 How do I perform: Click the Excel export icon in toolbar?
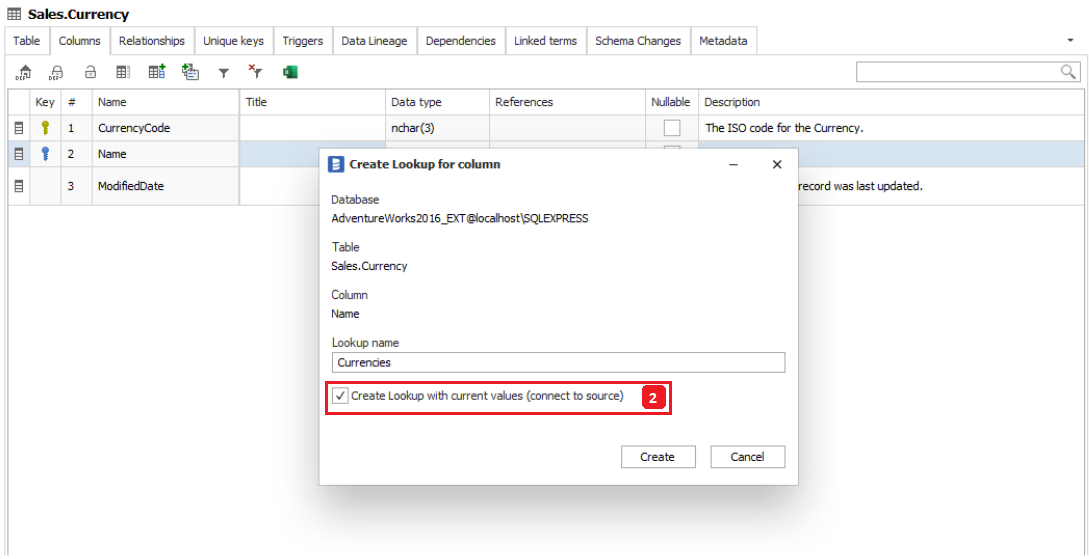pos(290,72)
